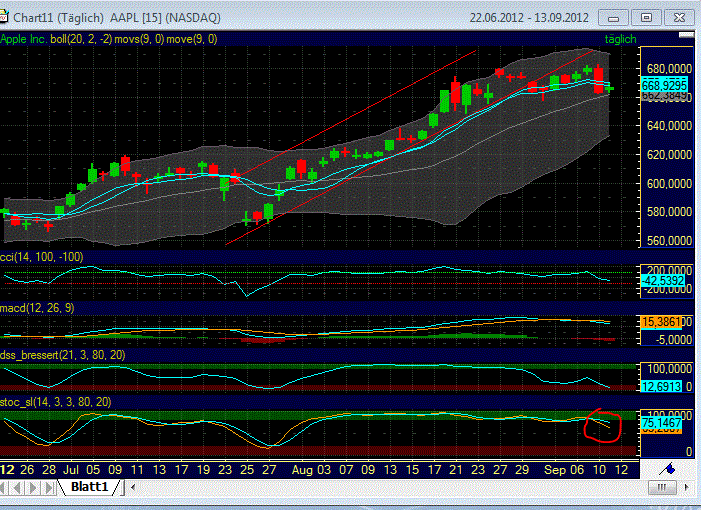
Task: Click the horizontal scrollbar left arrow
Action: pos(133,487)
